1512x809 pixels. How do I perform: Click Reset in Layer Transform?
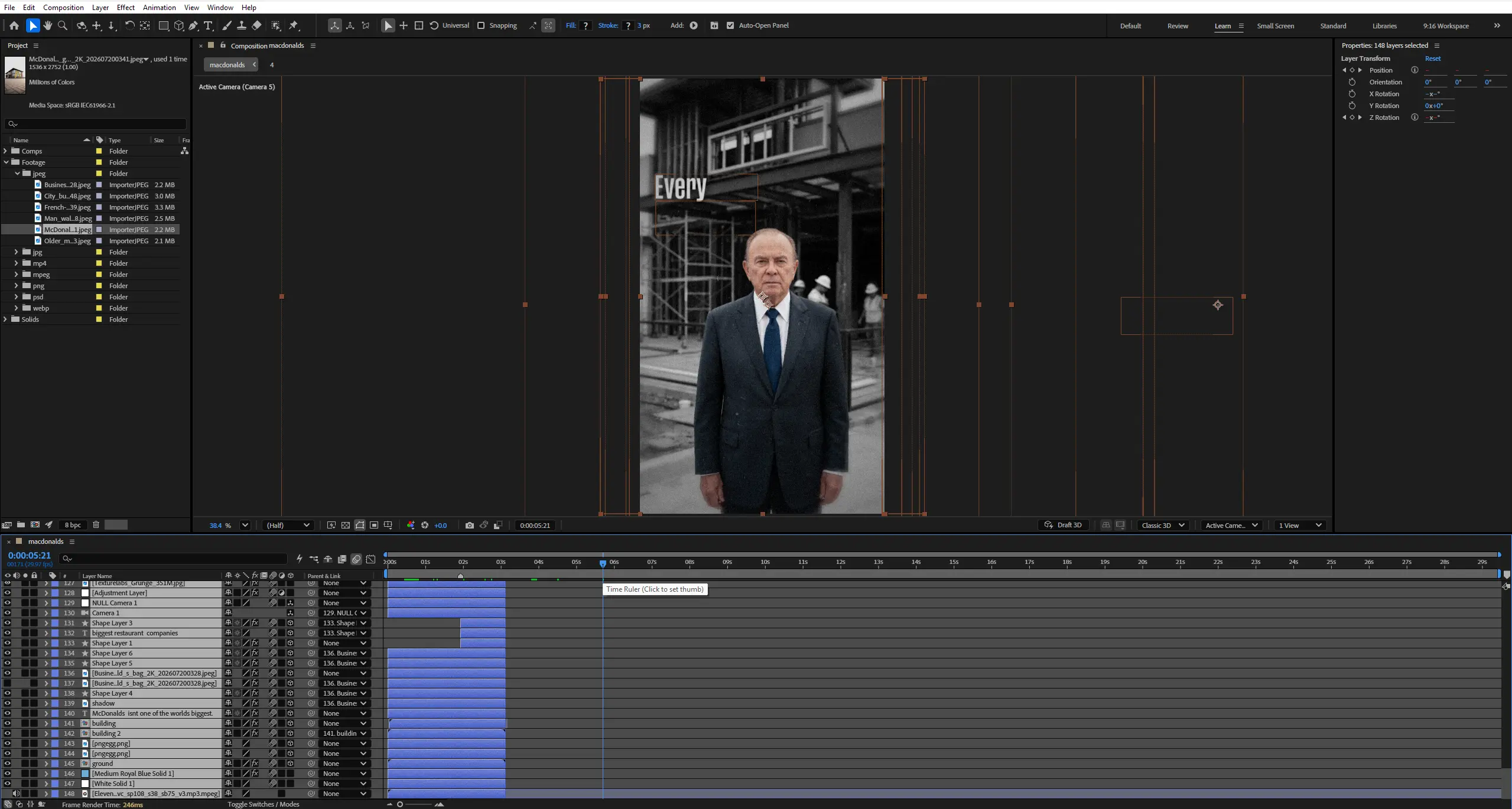[x=1432, y=58]
